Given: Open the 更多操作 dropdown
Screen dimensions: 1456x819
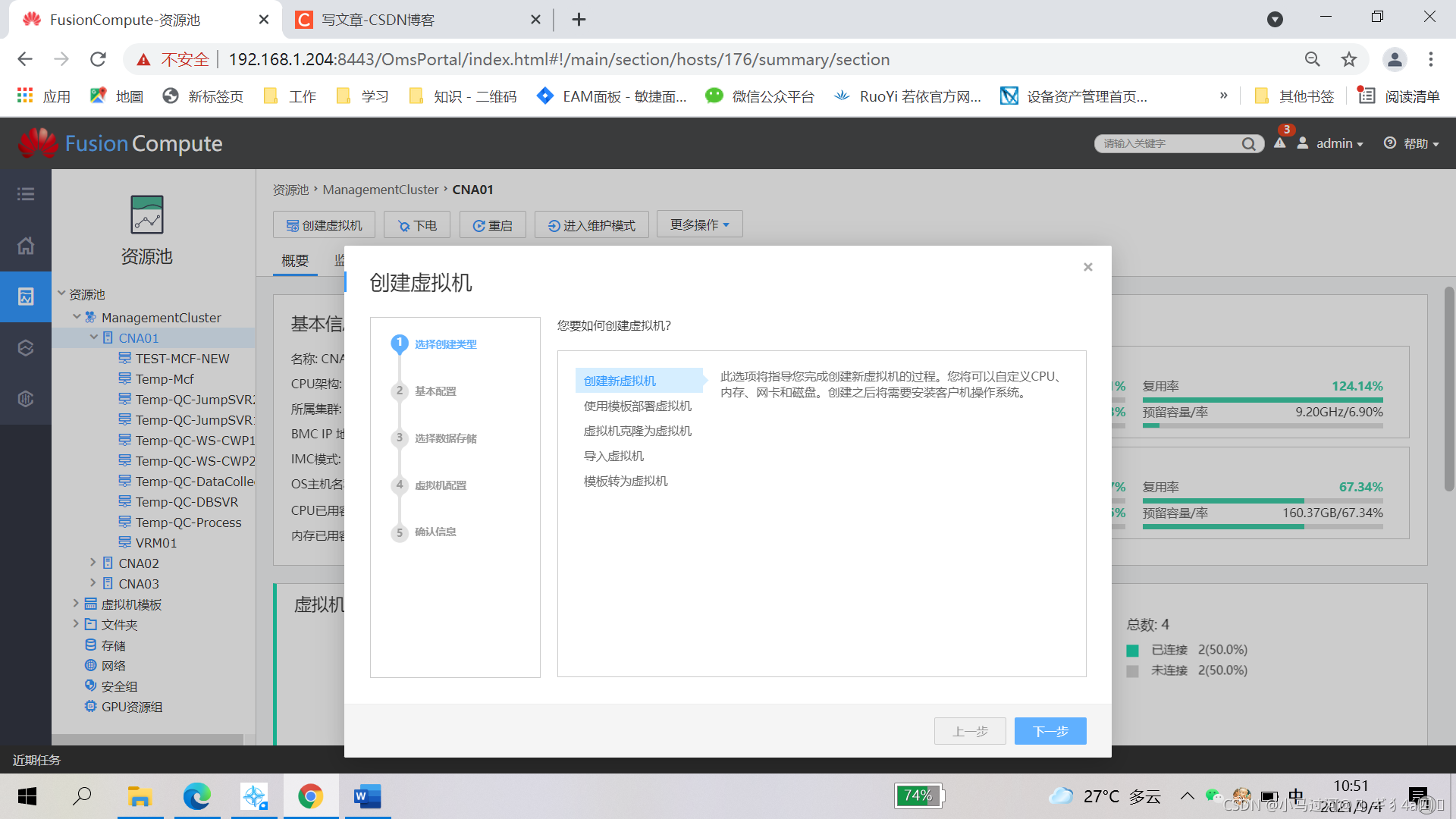Looking at the screenshot, I should pyautogui.click(x=698, y=224).
